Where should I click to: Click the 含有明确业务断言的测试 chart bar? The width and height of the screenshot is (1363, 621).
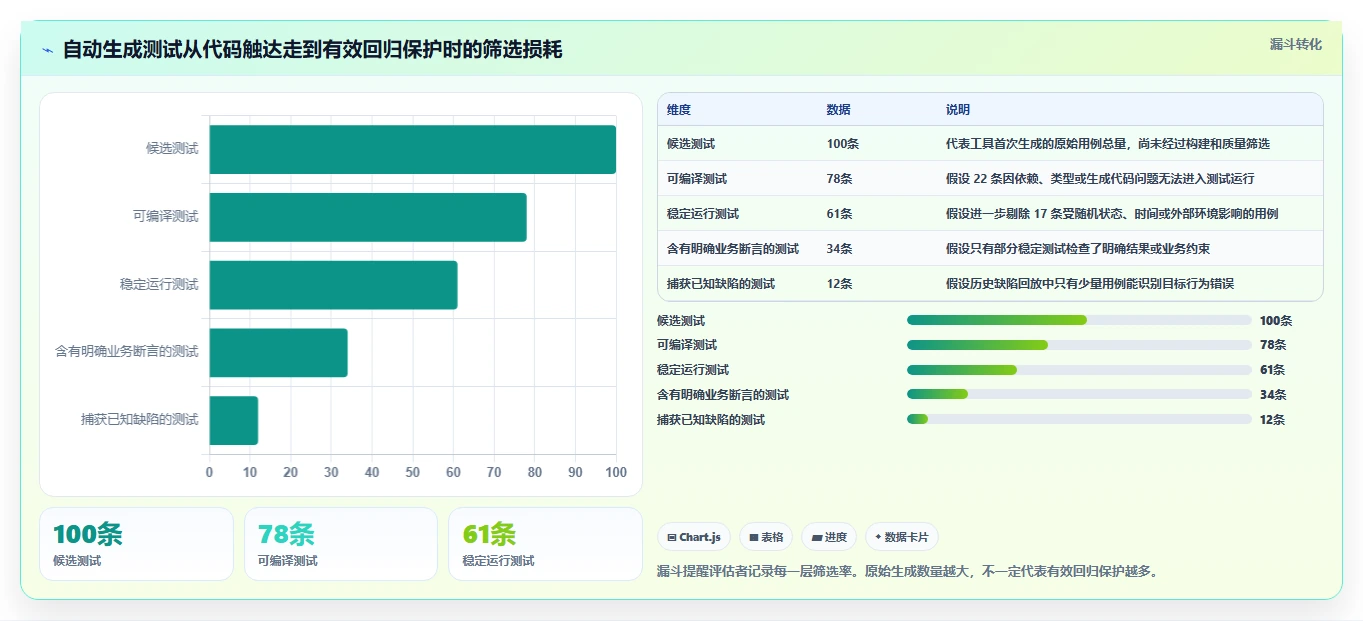[278, 352]
